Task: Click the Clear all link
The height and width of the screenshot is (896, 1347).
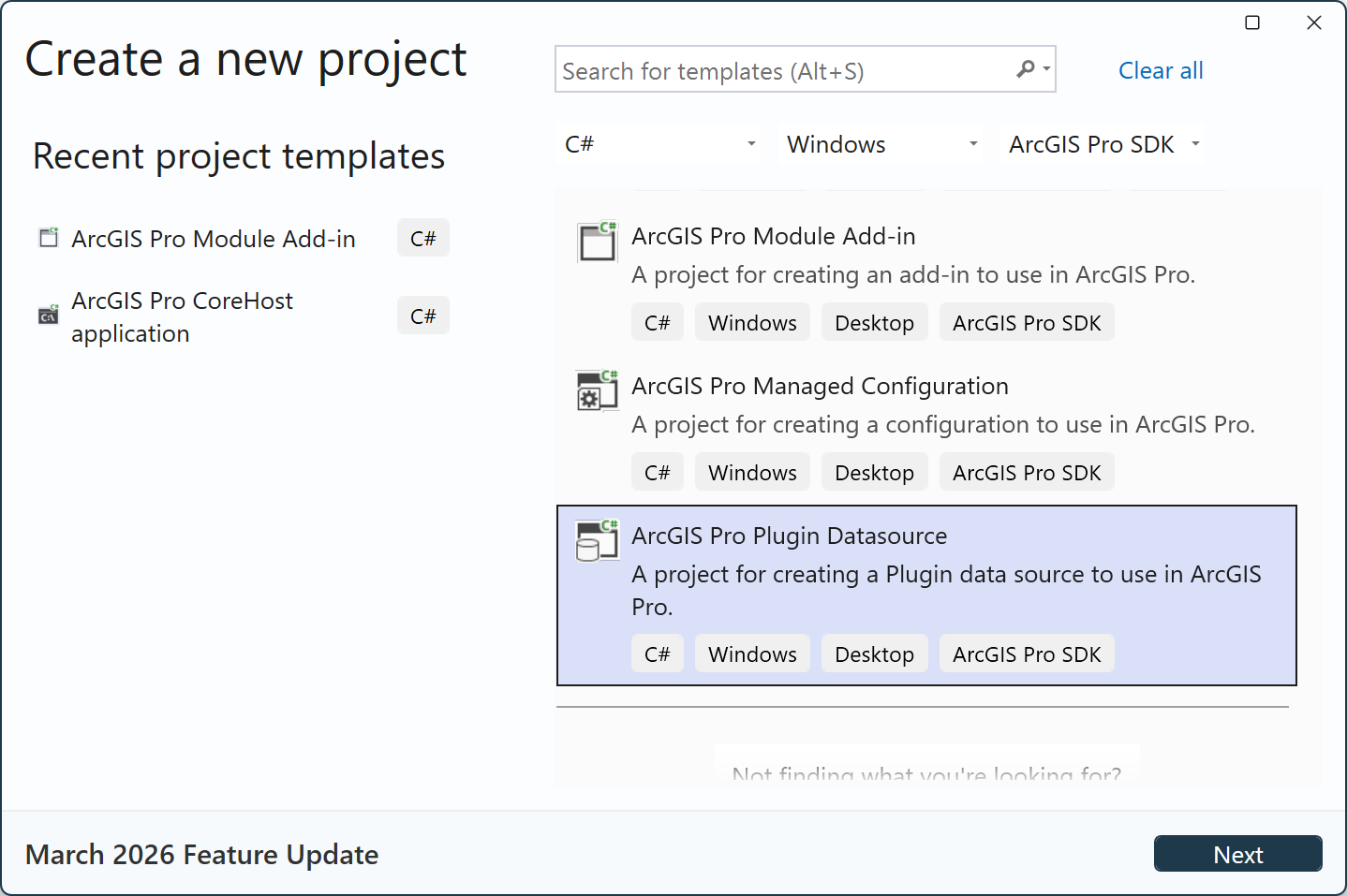Action: coord(1161,70)
